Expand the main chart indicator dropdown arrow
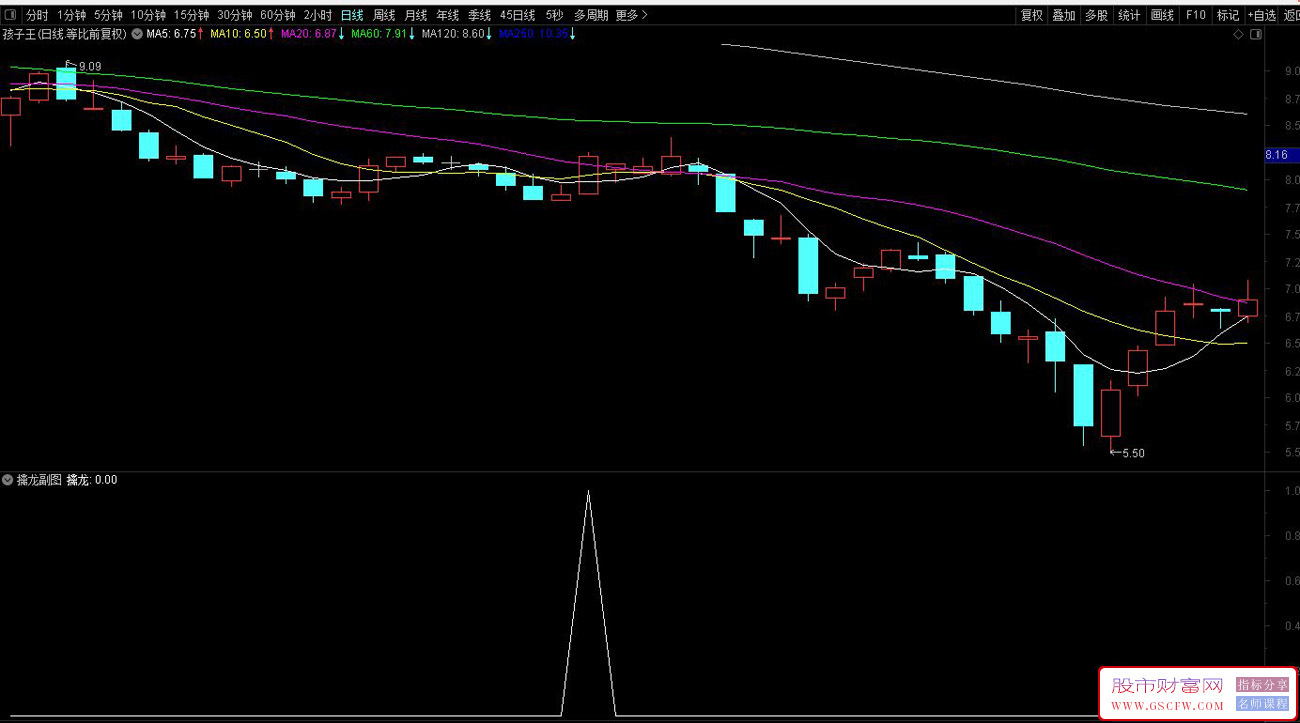 click(x=136, y=34)
